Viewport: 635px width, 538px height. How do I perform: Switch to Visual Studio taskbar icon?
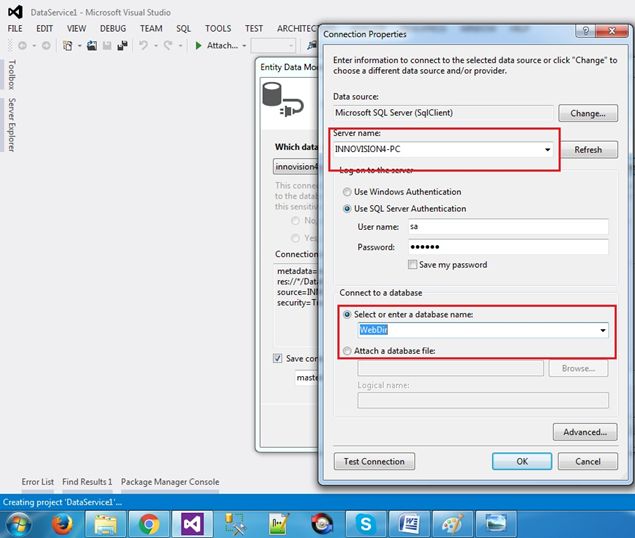(192, 524)
